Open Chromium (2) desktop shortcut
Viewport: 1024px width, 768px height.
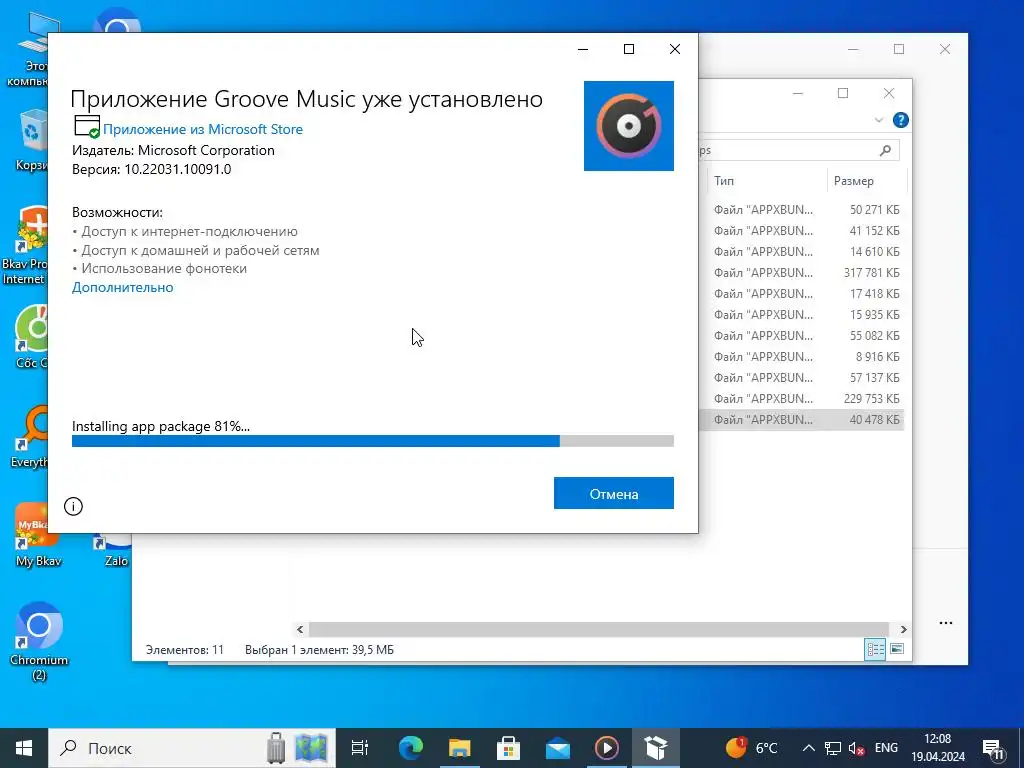click(x=39, y=640)
